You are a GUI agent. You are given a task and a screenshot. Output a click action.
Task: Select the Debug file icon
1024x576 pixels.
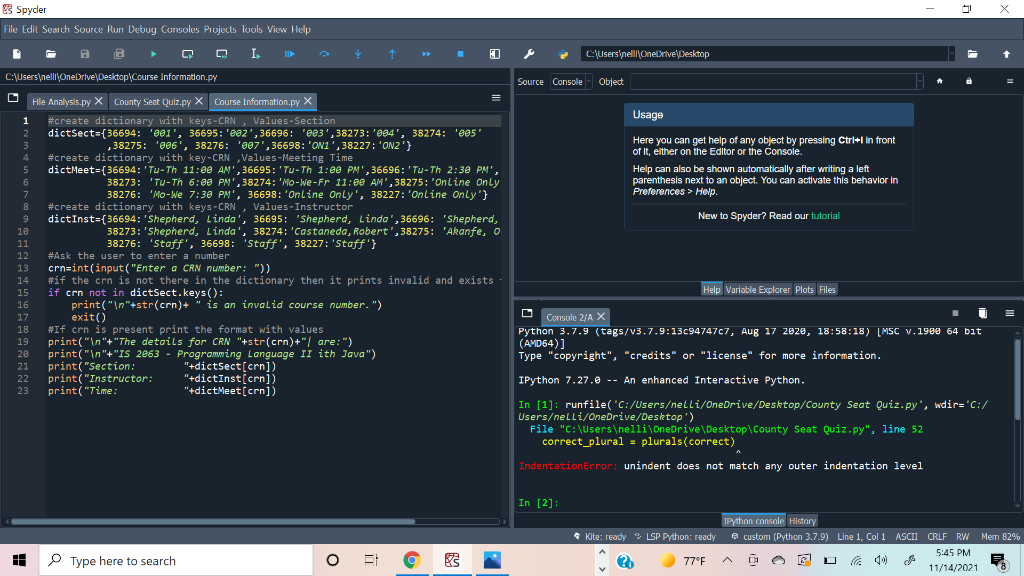point(290,54)
